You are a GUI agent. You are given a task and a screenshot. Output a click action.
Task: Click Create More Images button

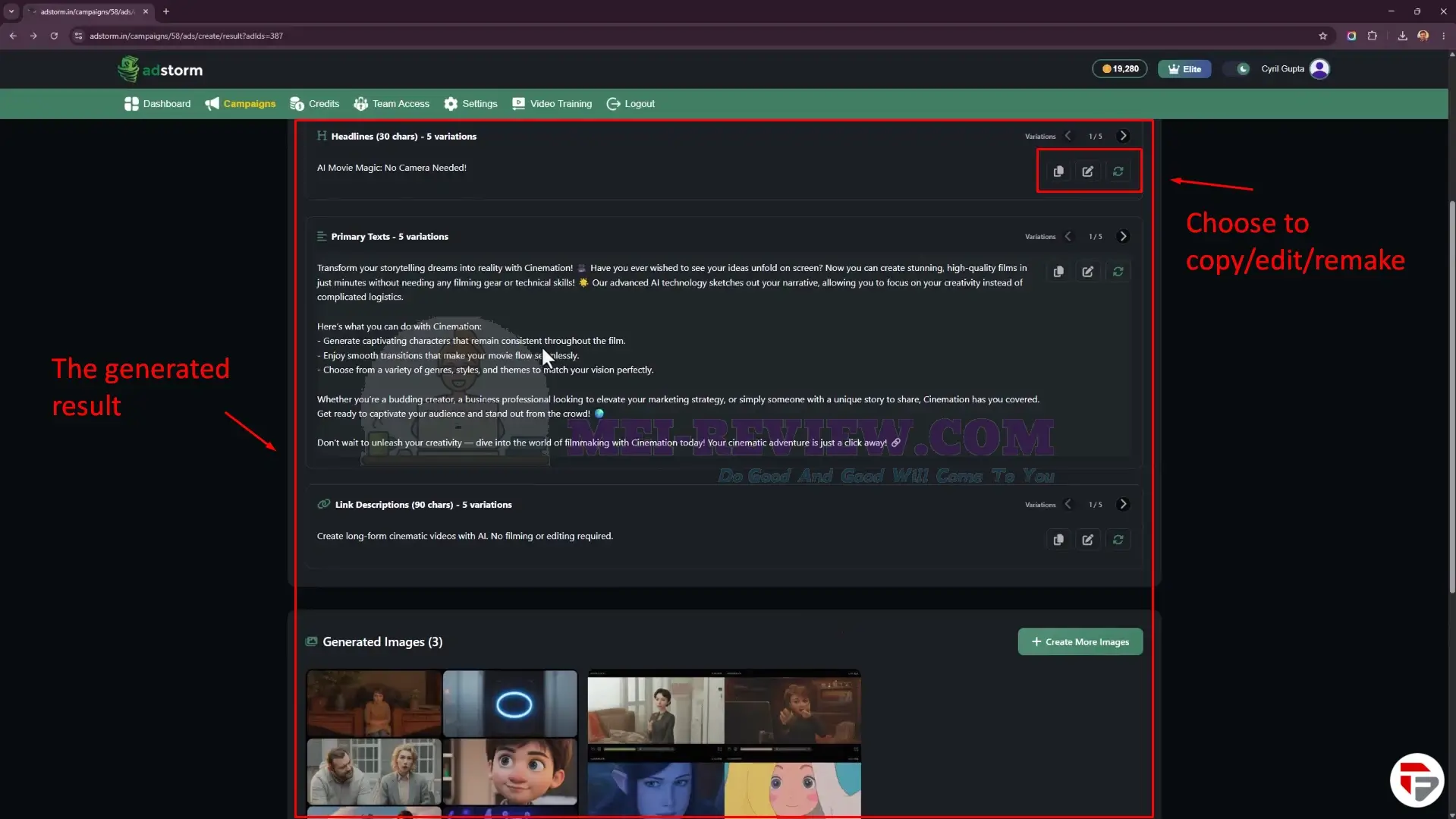pyautogui.click(x=1080, y=641)
